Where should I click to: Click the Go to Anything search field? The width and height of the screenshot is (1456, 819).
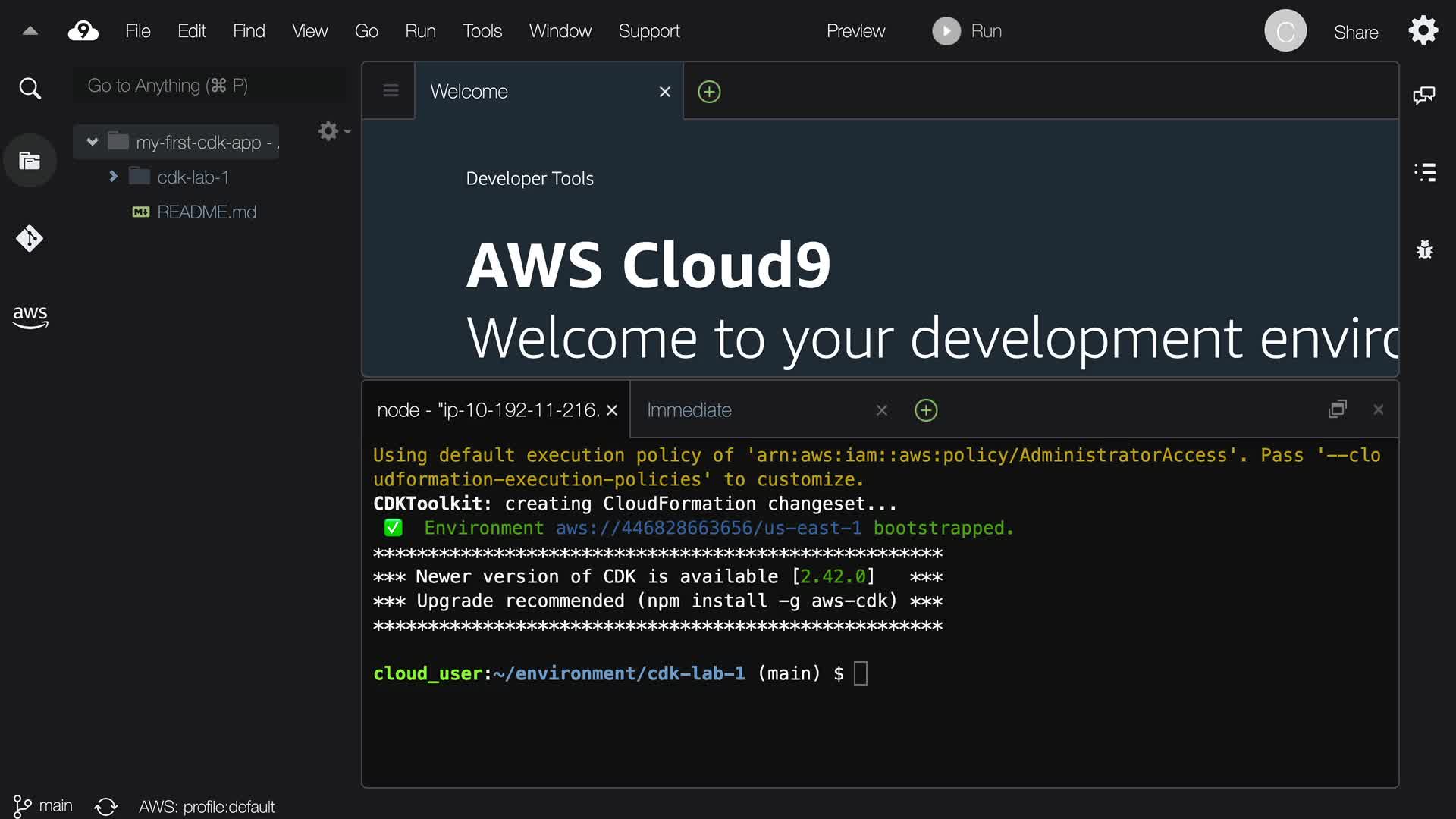(209, 86)
